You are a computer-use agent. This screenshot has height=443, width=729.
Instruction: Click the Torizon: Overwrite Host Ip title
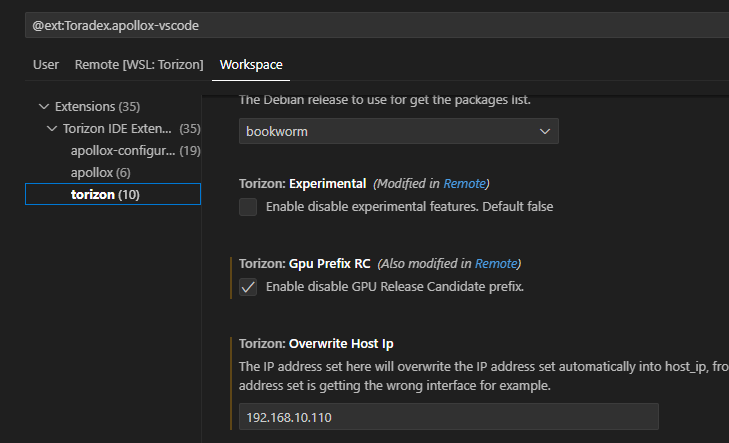316,344
